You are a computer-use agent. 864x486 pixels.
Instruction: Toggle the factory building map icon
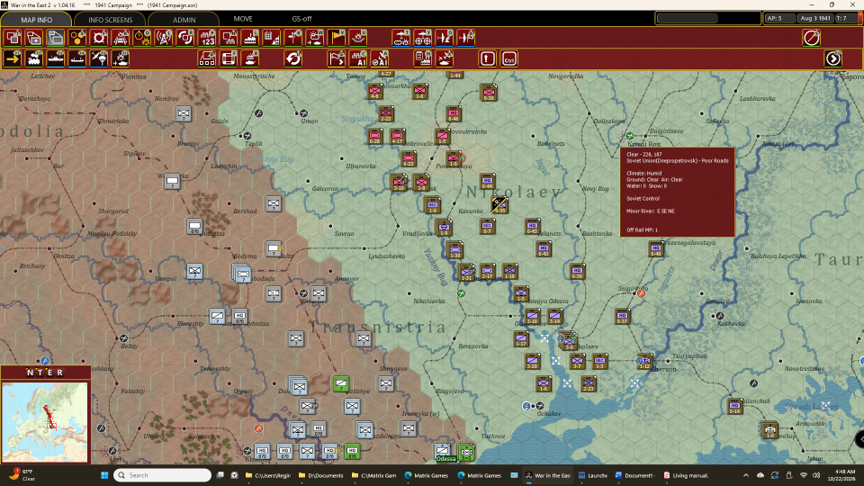250,38
